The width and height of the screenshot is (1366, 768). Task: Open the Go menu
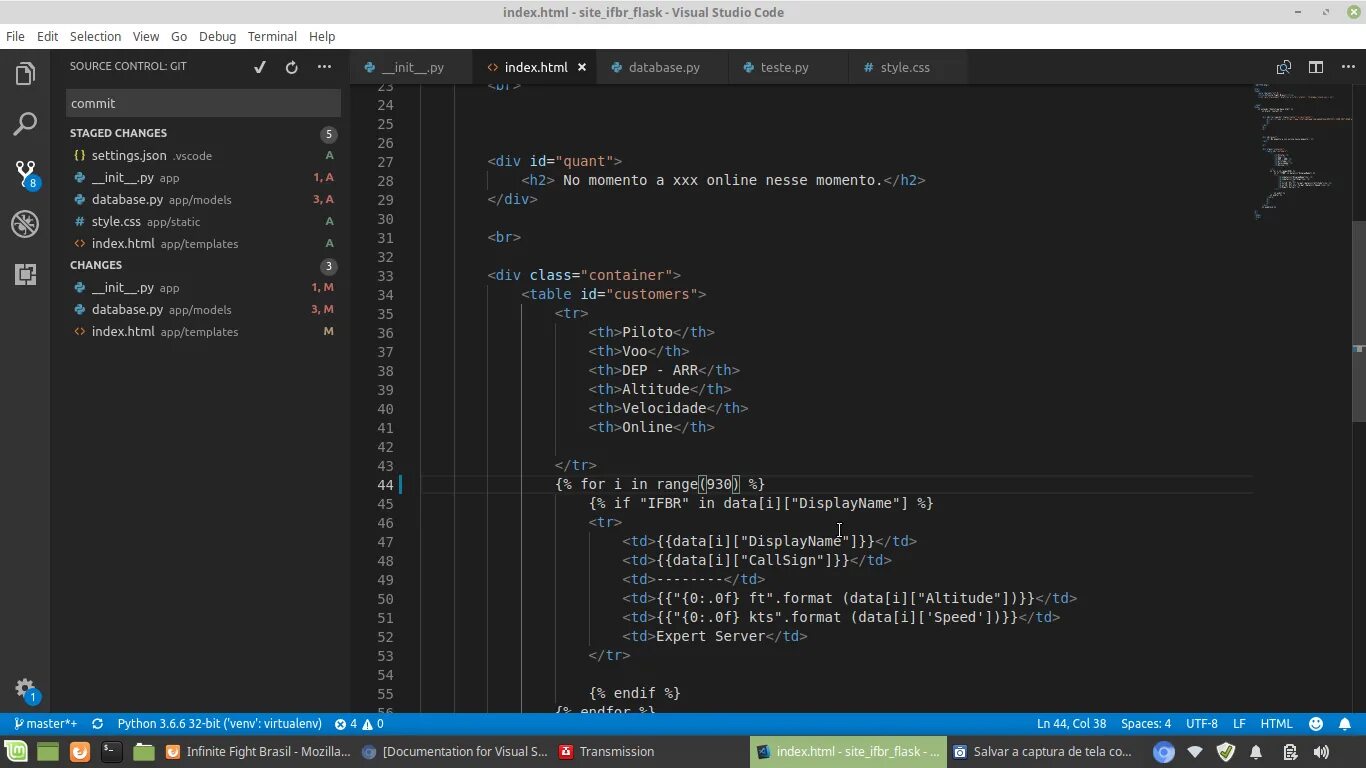[179, 36]
